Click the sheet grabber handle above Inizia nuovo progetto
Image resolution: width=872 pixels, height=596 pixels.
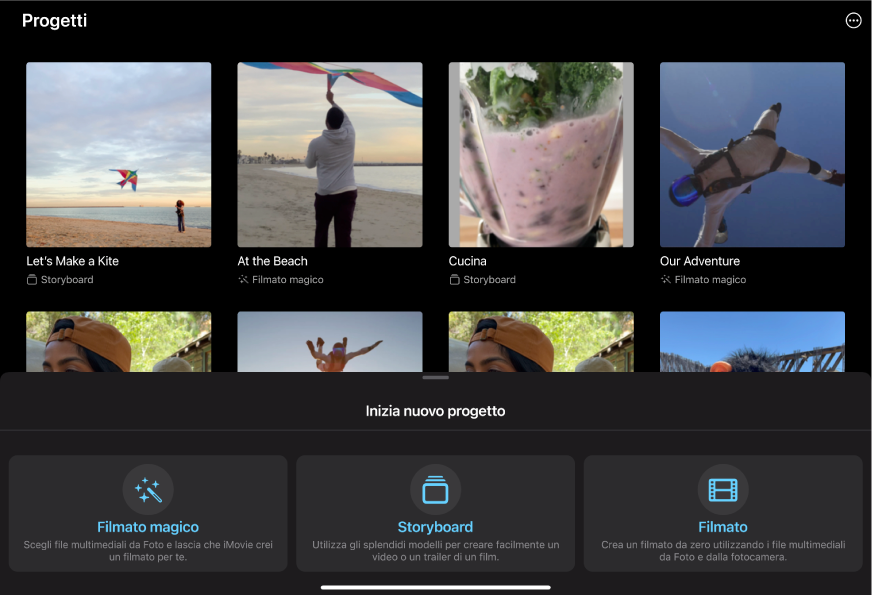coord(435,378)
